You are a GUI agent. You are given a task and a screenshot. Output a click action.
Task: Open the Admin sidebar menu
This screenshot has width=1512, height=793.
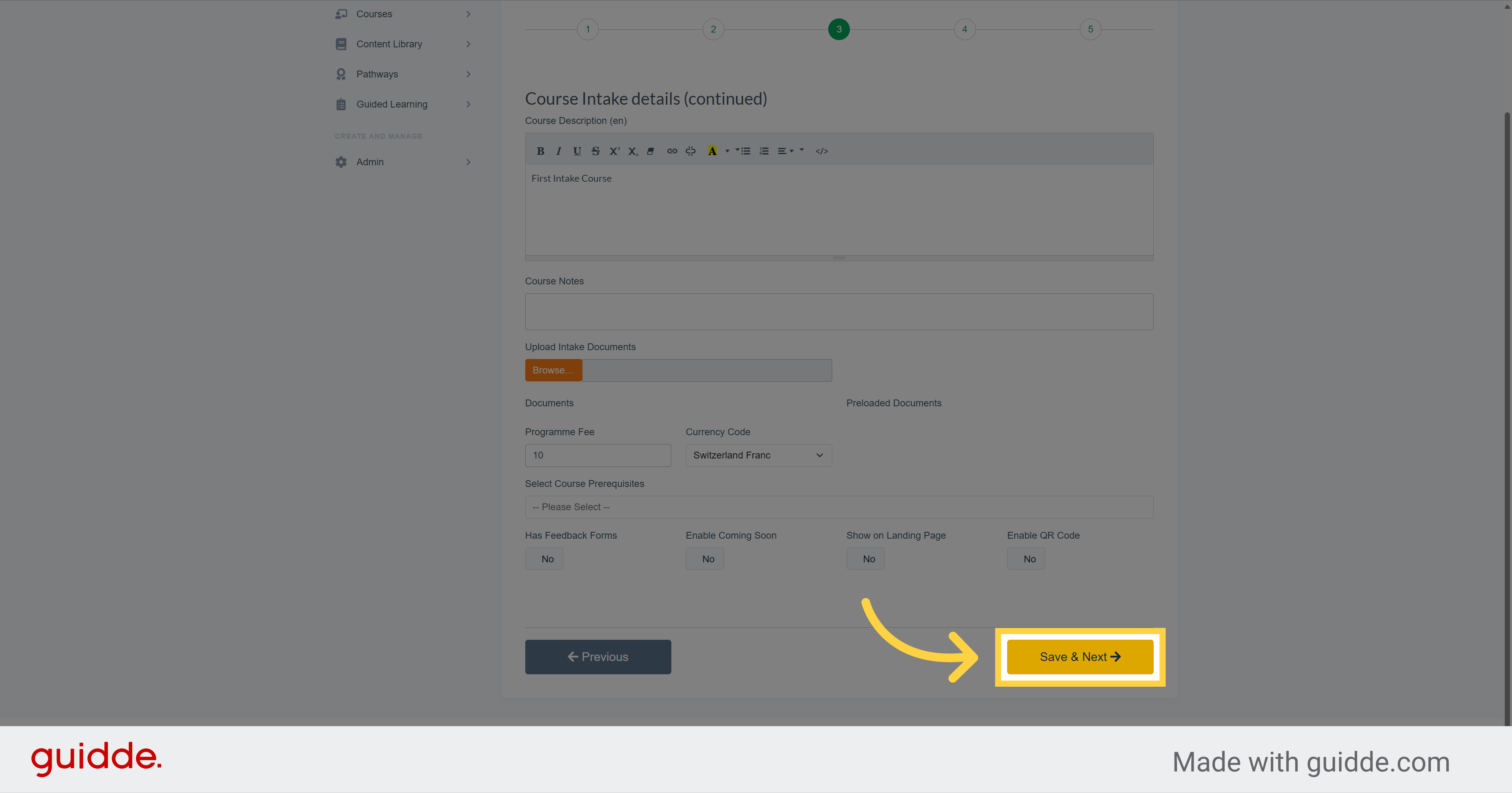point(404,162)
